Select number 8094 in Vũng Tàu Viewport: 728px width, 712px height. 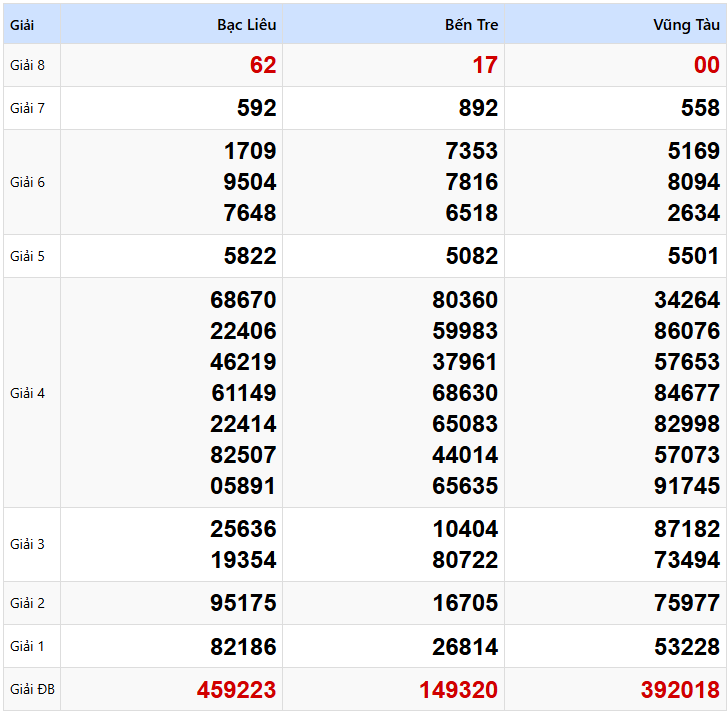tap(694, 182)
